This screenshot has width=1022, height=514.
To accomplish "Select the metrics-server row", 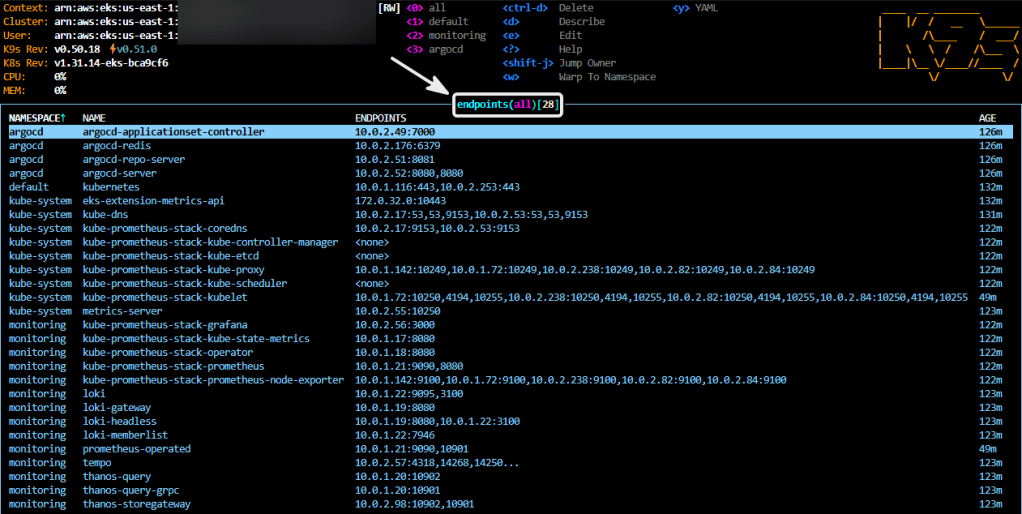I will pos(510,311).
